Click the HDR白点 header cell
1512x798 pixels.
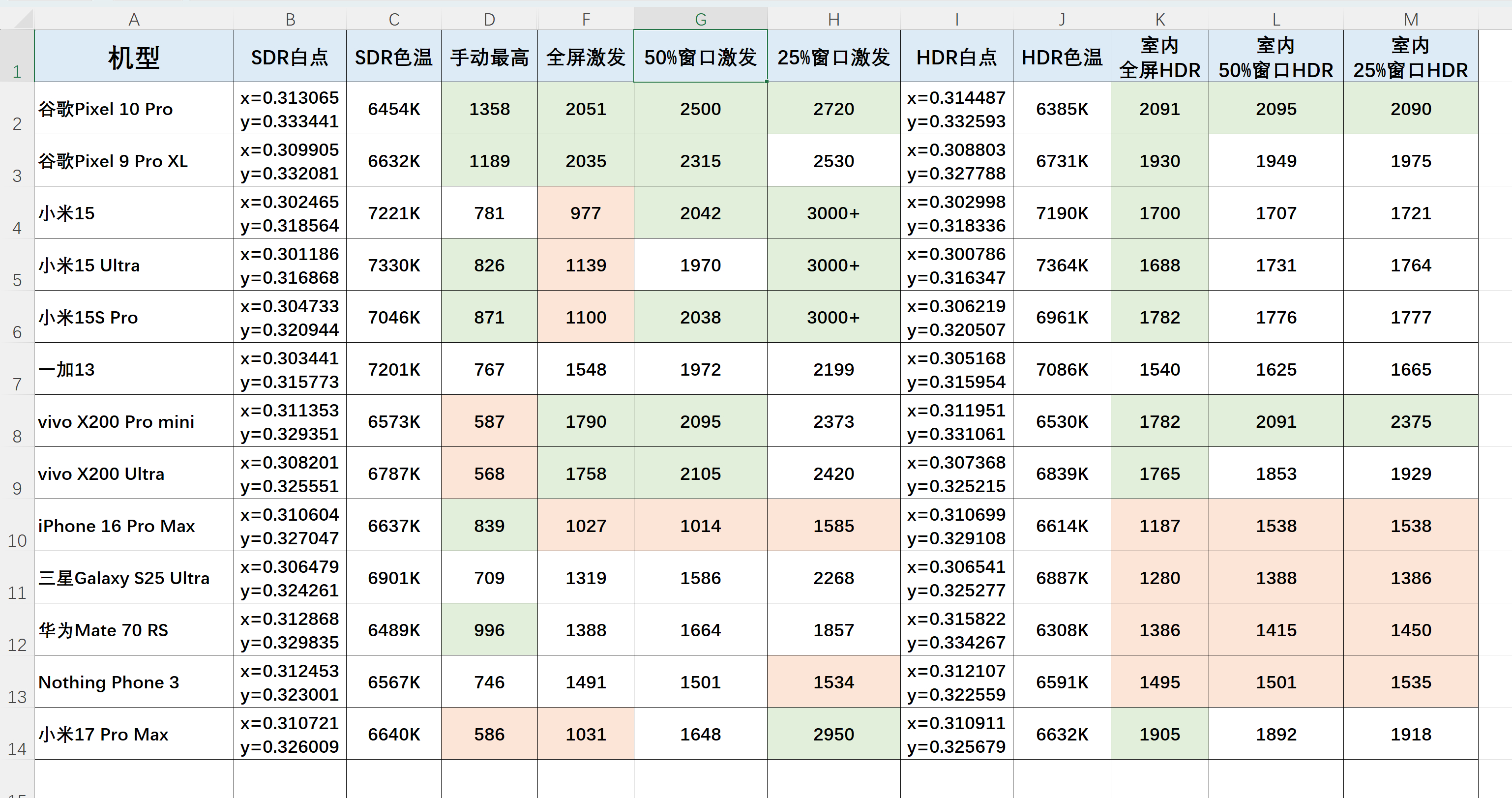(x=957, y=57)
